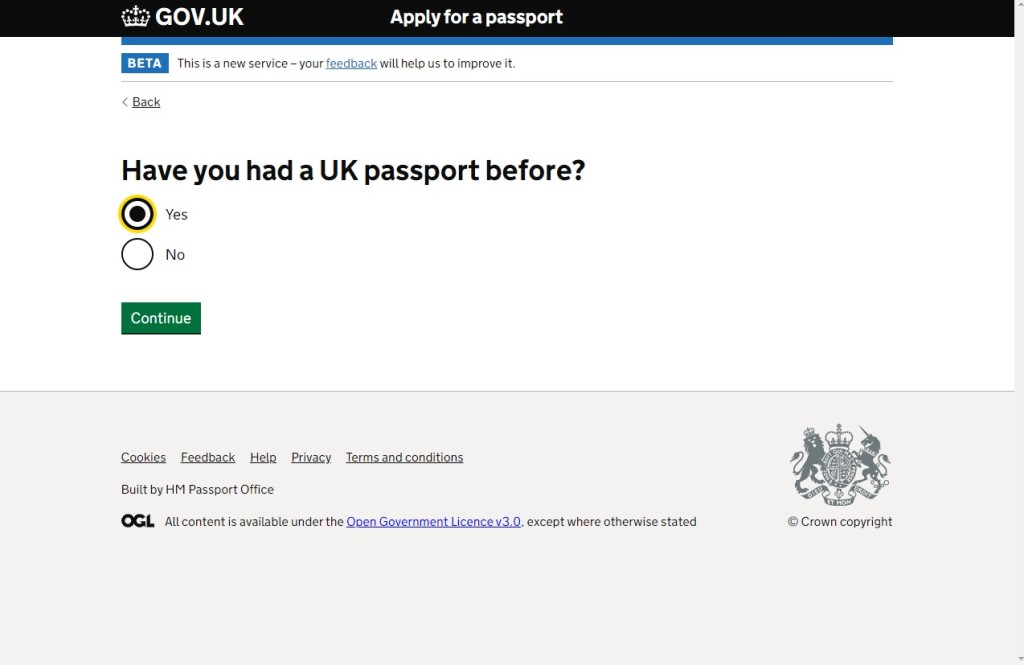Open the feedback link in the beta banner

(x=351, y=63)
